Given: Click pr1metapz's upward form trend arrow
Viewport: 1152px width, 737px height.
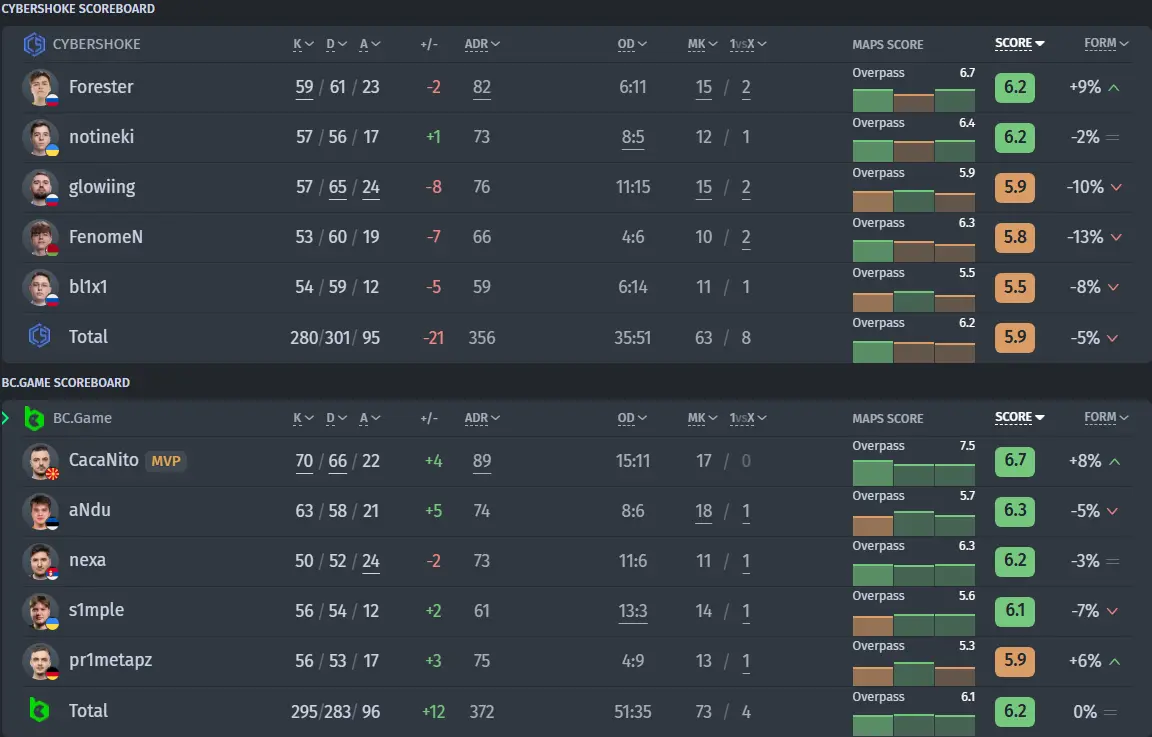Looking at the screenshot, I should [x=1115, y=661].
